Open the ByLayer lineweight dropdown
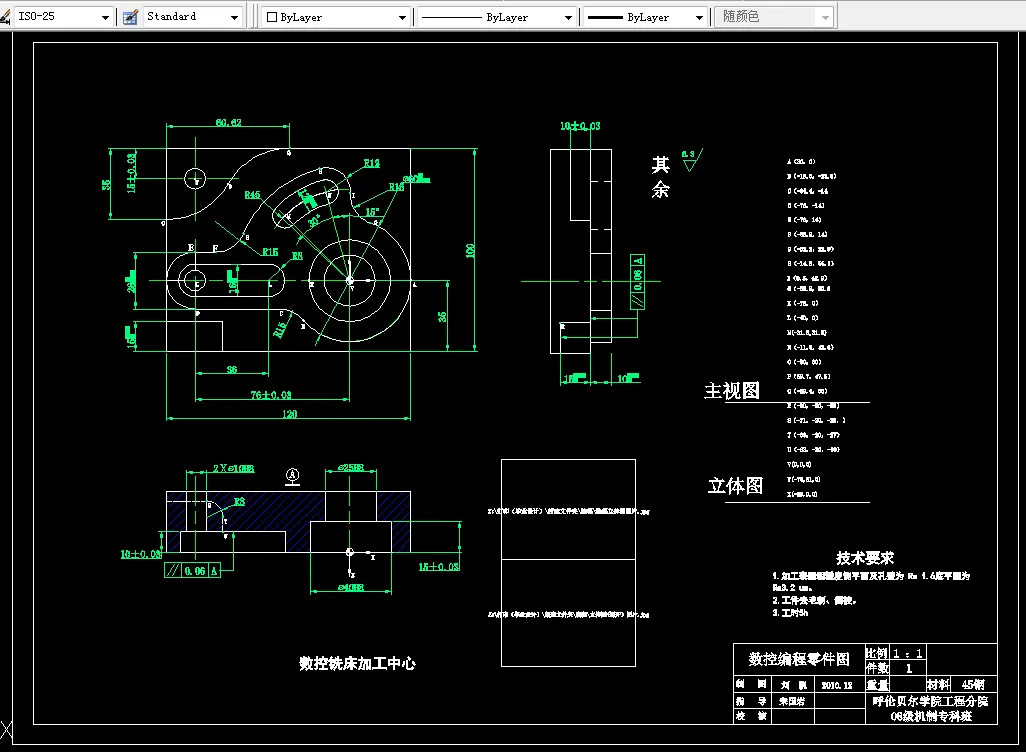Image resolution: width=1026 pixels, height=752 pixels. pyautogui.click(x=699, y=18)
